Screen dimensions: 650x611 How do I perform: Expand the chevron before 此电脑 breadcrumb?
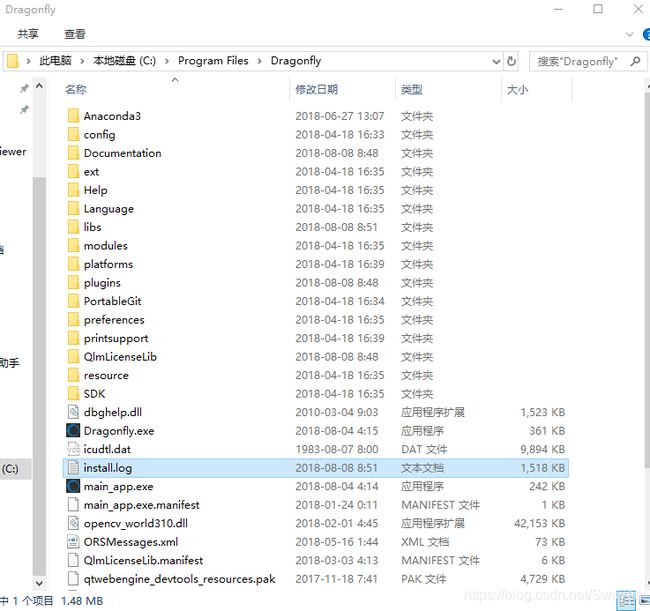point(28,61)
